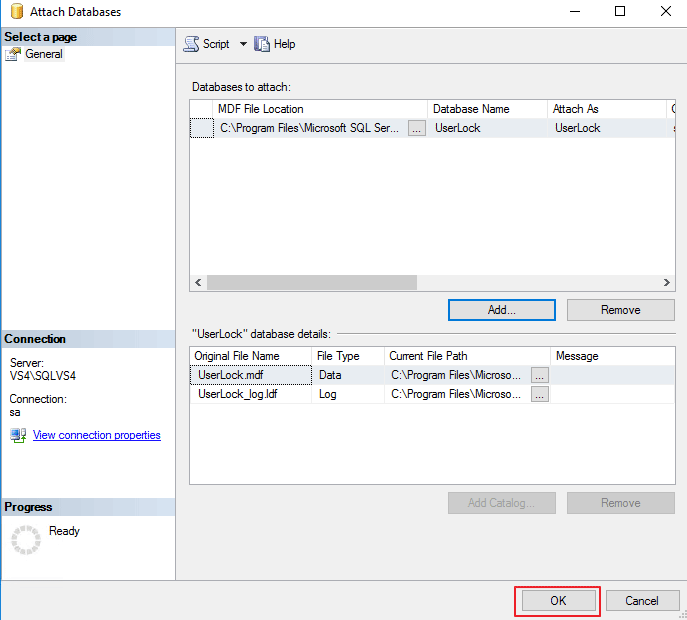Click the MDF File Location column header
The height and width of the screenshot is (620, 687).
click(320, 109)
